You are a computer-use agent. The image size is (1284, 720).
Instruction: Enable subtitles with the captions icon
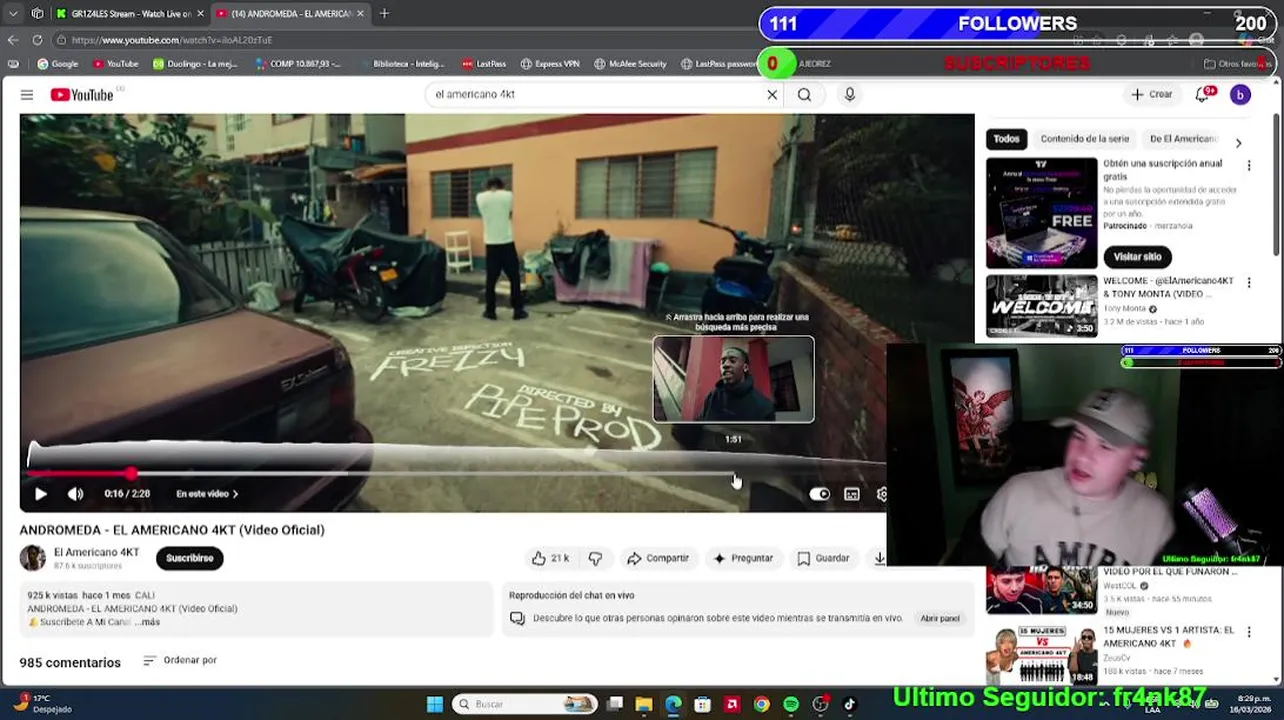pos(852,494)
